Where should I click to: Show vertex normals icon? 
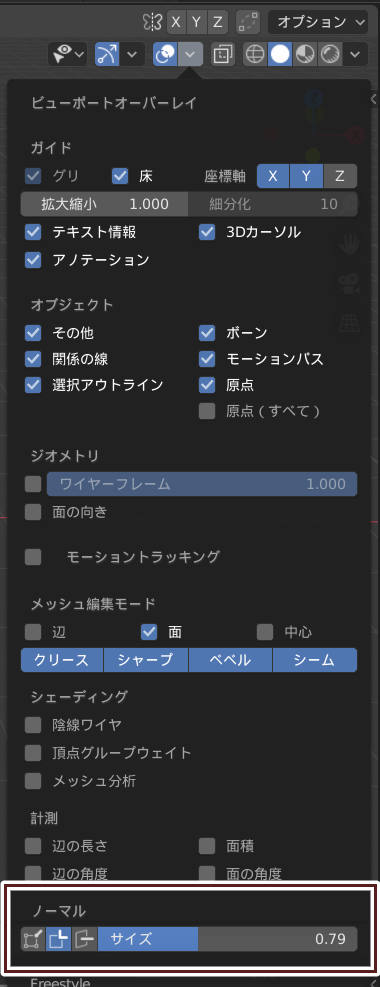33,940
